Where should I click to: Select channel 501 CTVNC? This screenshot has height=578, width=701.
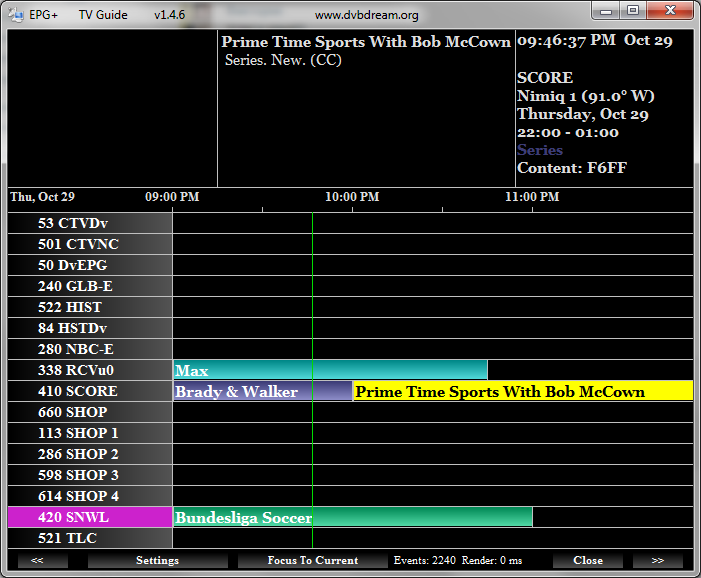point(90,244)
